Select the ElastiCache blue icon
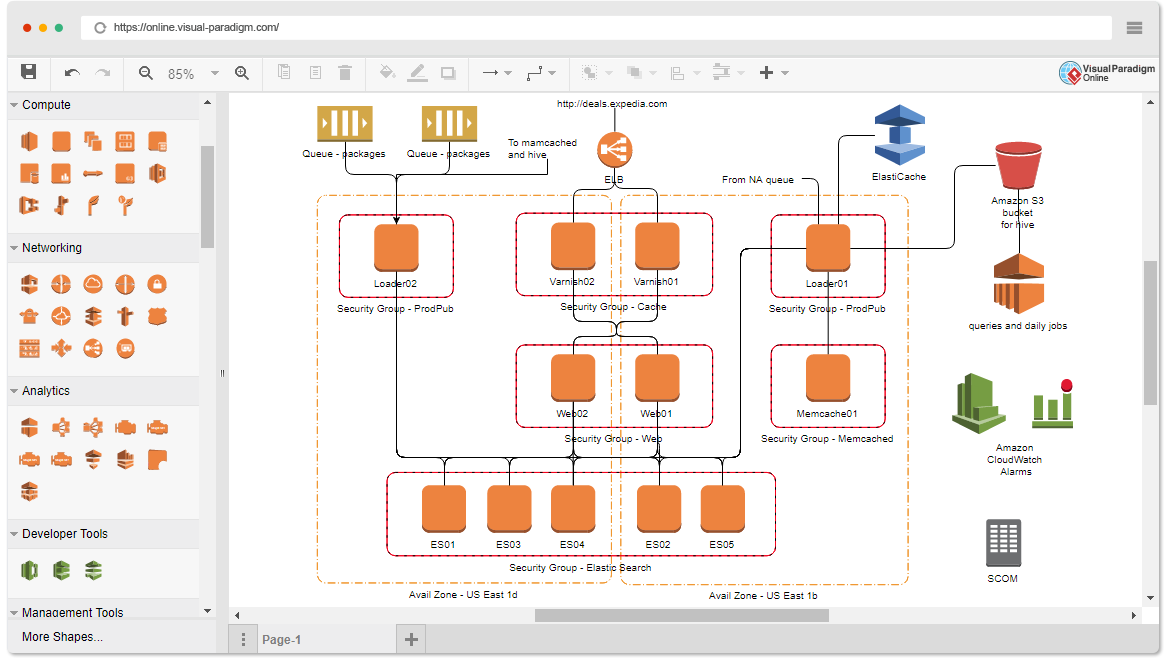 coord(899,135)
